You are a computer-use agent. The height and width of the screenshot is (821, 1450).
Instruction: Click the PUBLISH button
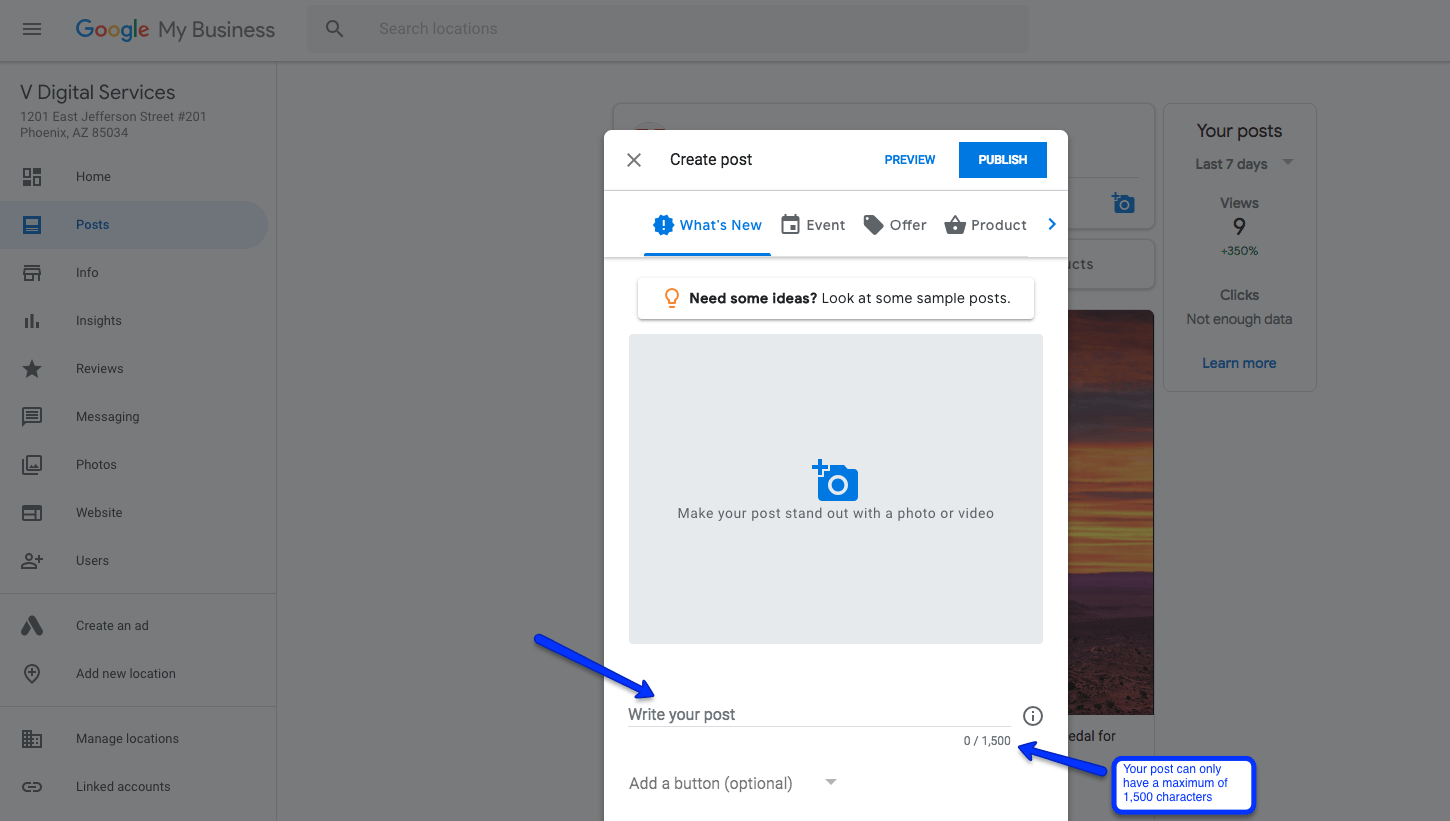pyautogui.click(x=1003, y=160)
